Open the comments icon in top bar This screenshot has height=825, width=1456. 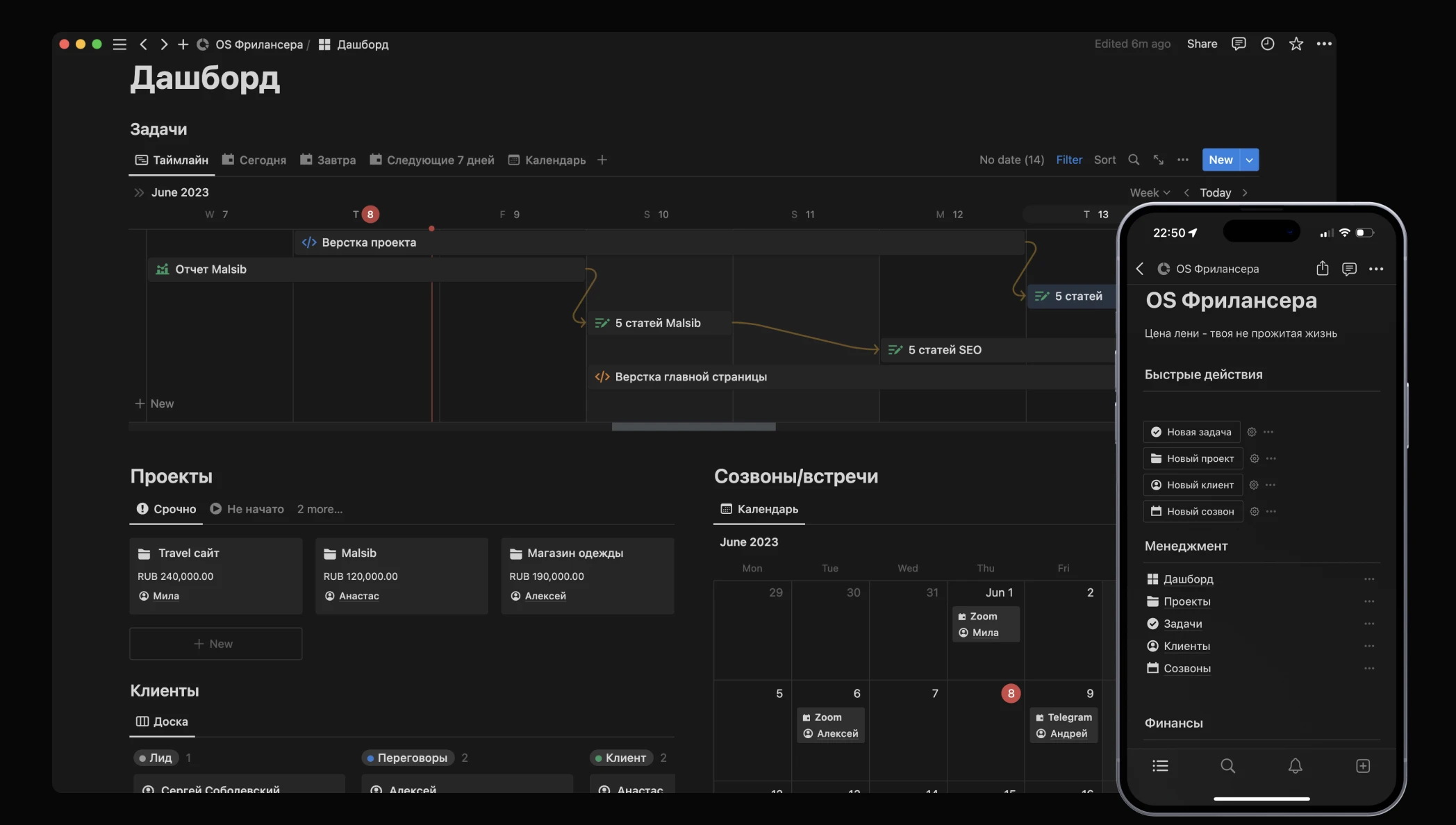click(1239, 44)
